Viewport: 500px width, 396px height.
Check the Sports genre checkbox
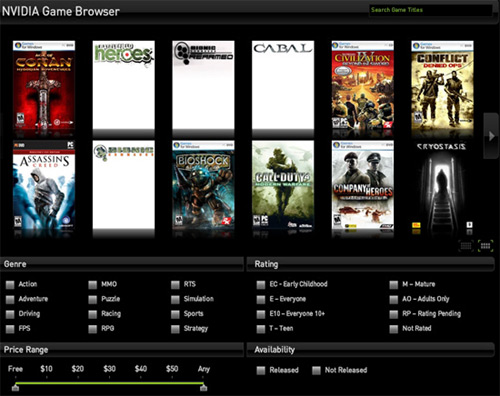tap(175, 314)
